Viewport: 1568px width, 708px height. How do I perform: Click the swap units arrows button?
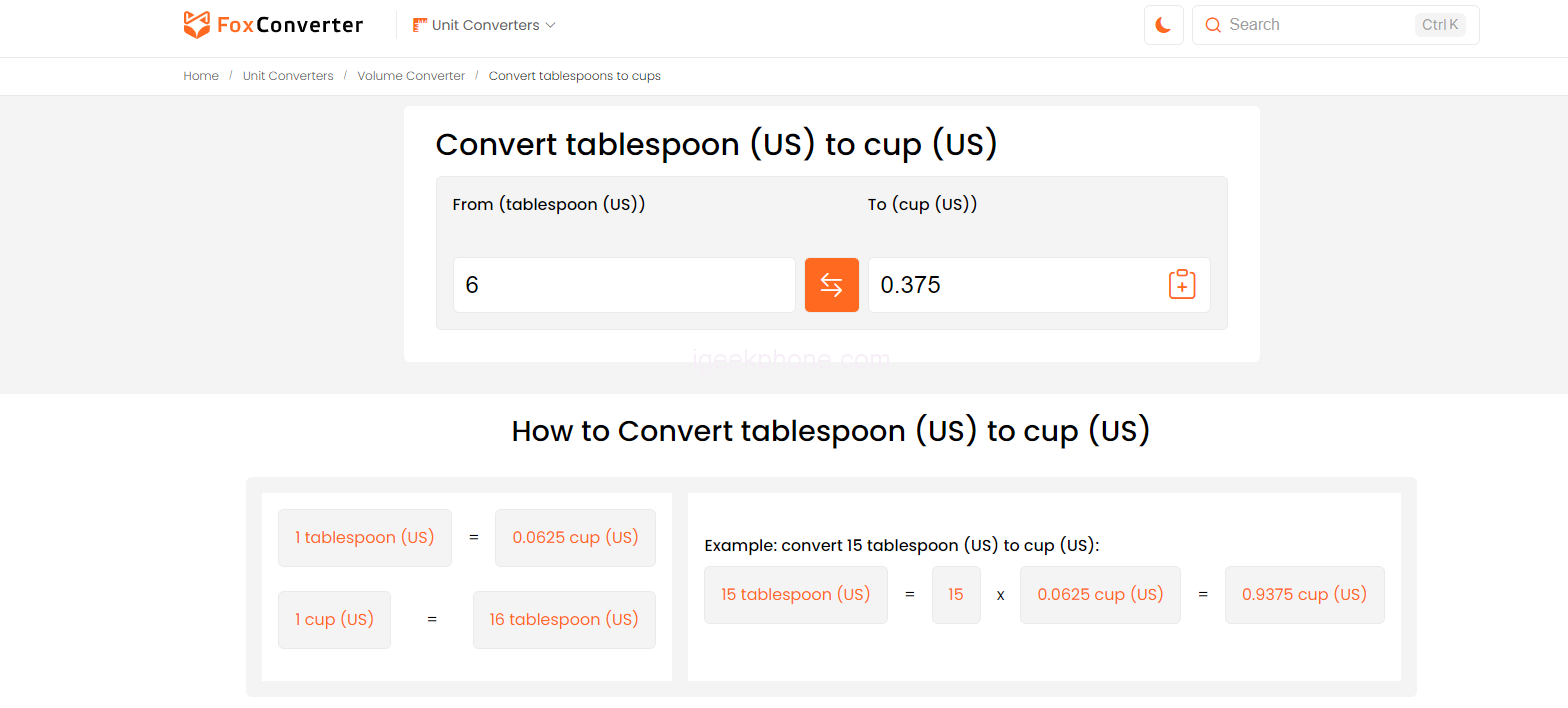pos(831,285)
